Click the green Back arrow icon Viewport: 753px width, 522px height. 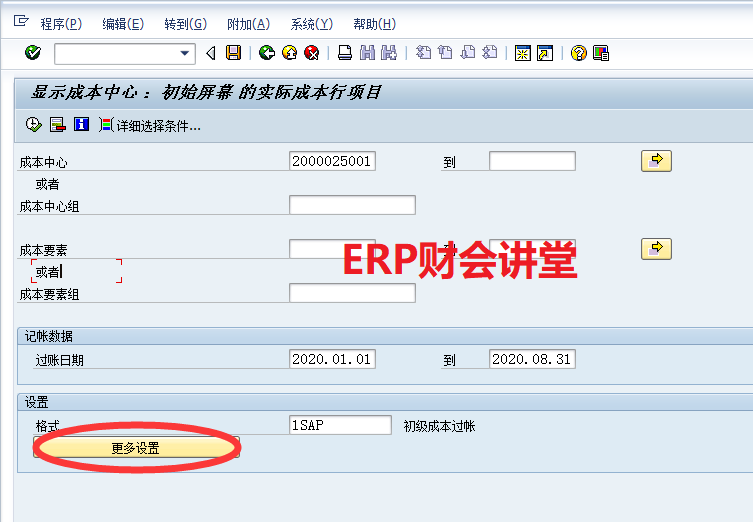point(266,53)
